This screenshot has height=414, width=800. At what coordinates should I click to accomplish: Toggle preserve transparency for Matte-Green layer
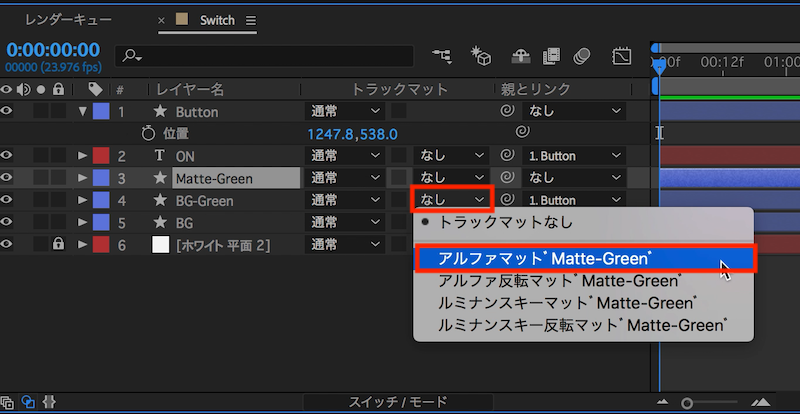(x=398, y=178)
